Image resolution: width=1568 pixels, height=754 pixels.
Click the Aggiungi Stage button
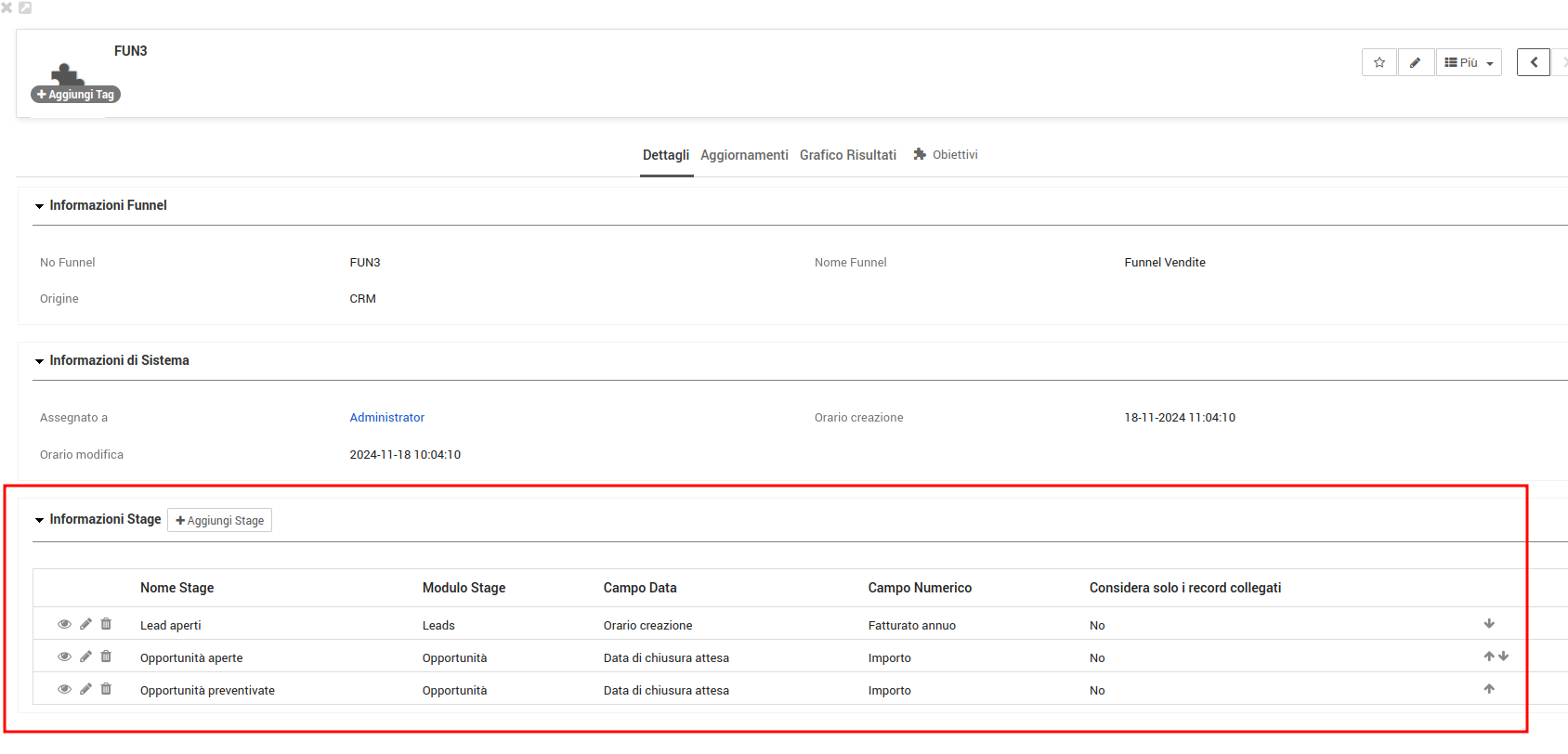point(219,520)
